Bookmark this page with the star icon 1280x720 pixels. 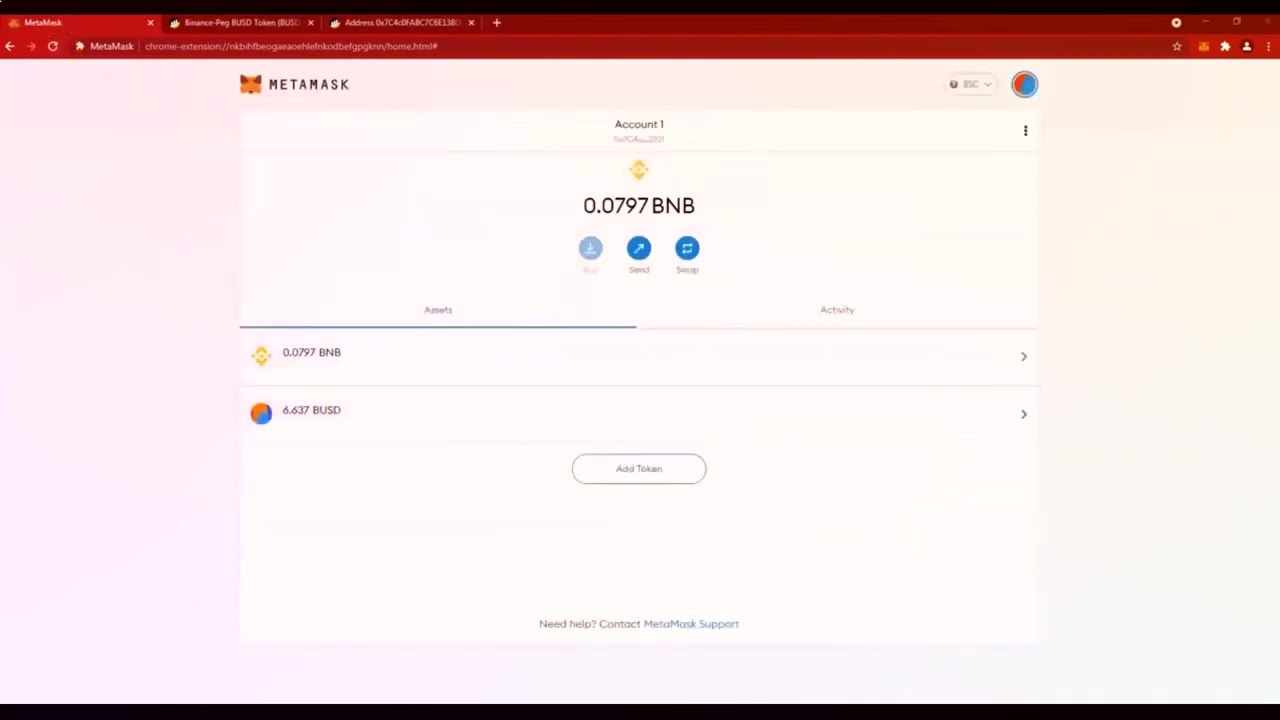coord(1177,46)
